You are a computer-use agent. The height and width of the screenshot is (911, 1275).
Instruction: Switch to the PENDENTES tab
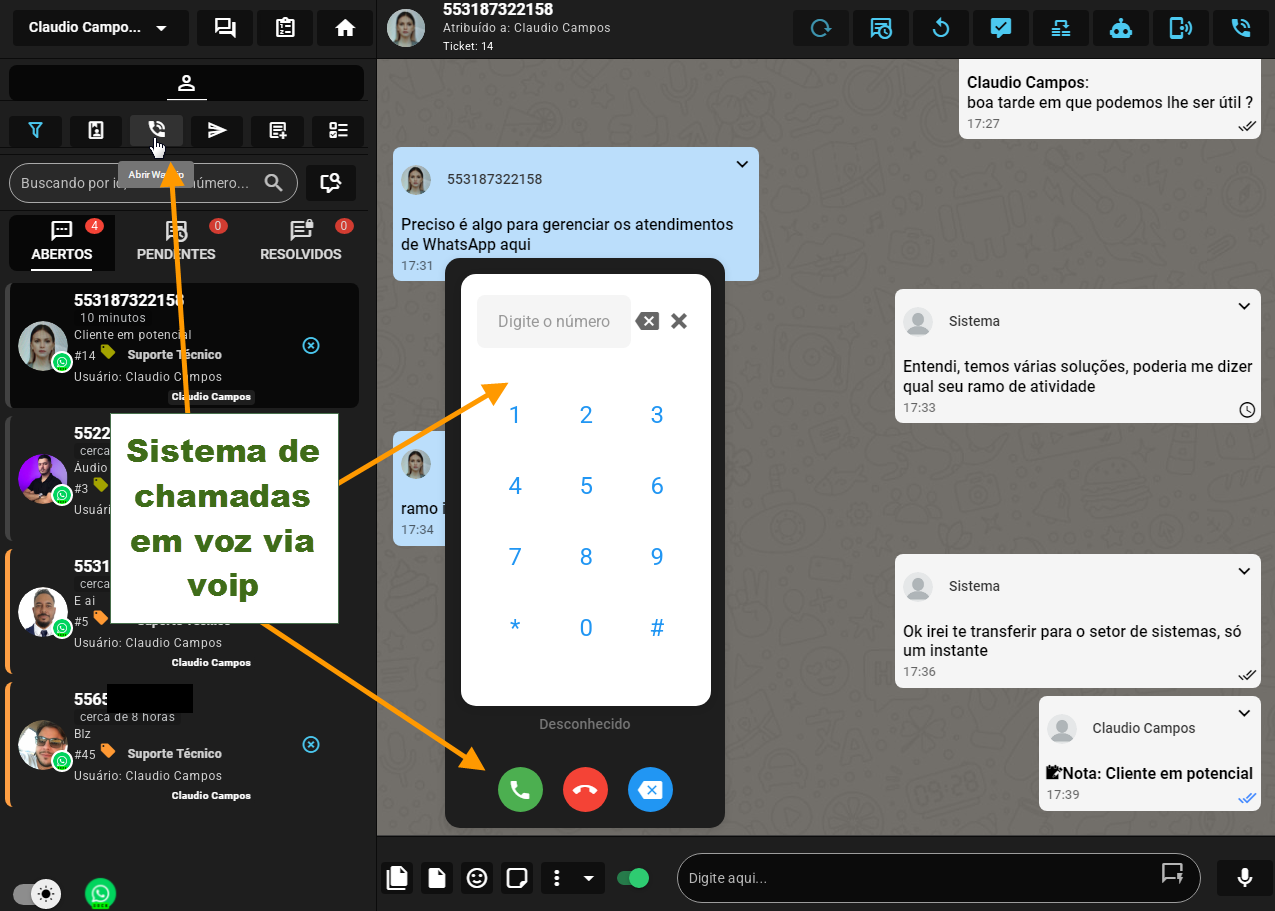pyautogui.click(x=176, y=242)
